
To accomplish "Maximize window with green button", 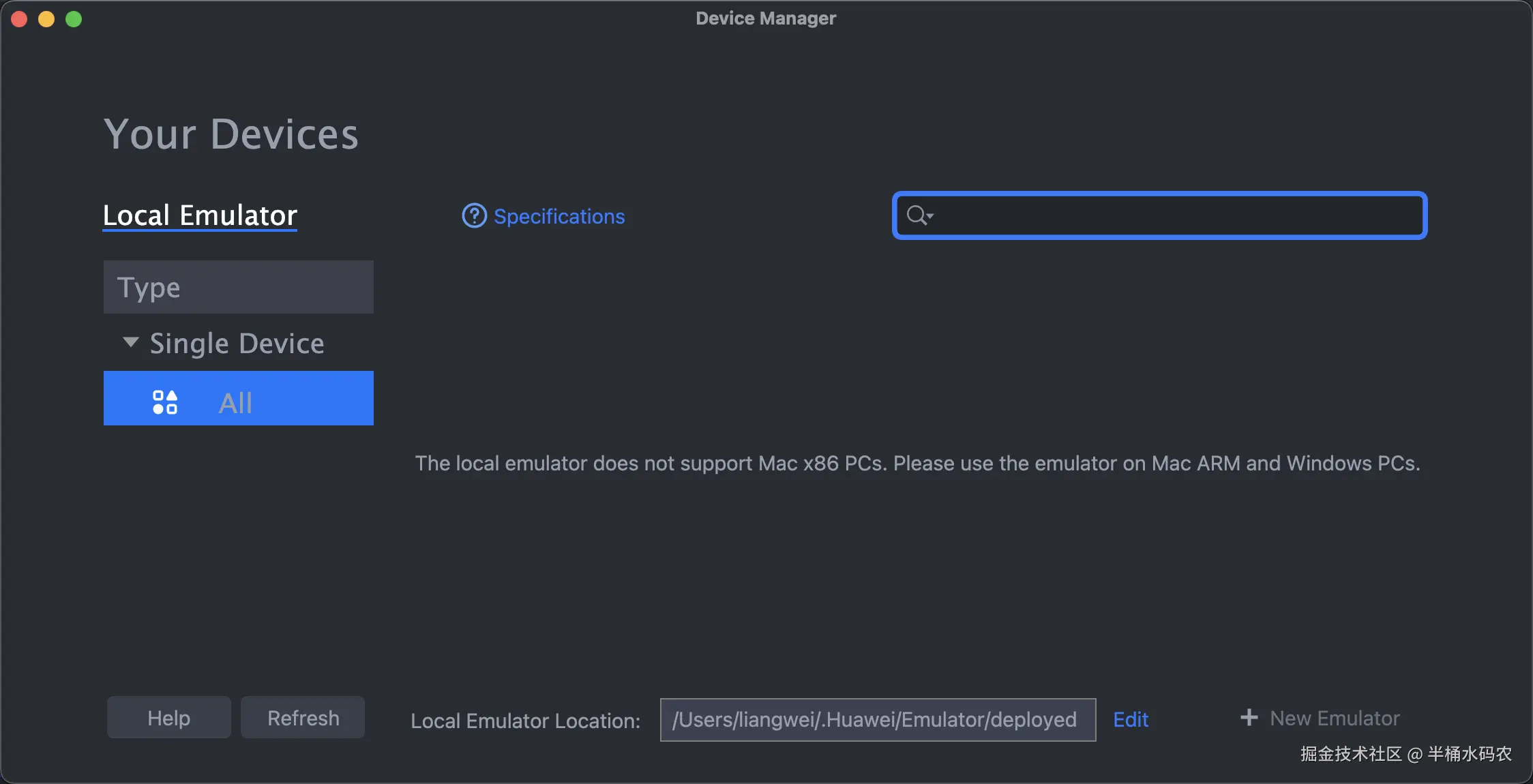I will coord(74,19).
